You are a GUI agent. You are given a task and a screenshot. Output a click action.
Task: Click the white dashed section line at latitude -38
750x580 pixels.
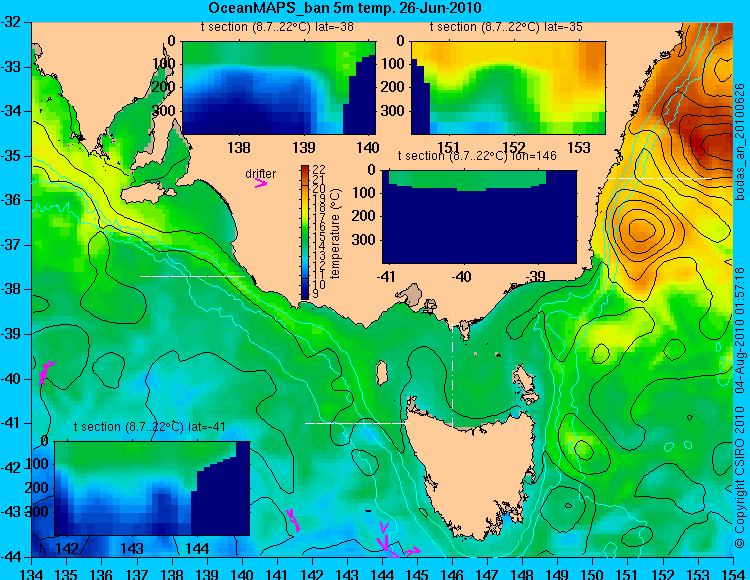192,276
